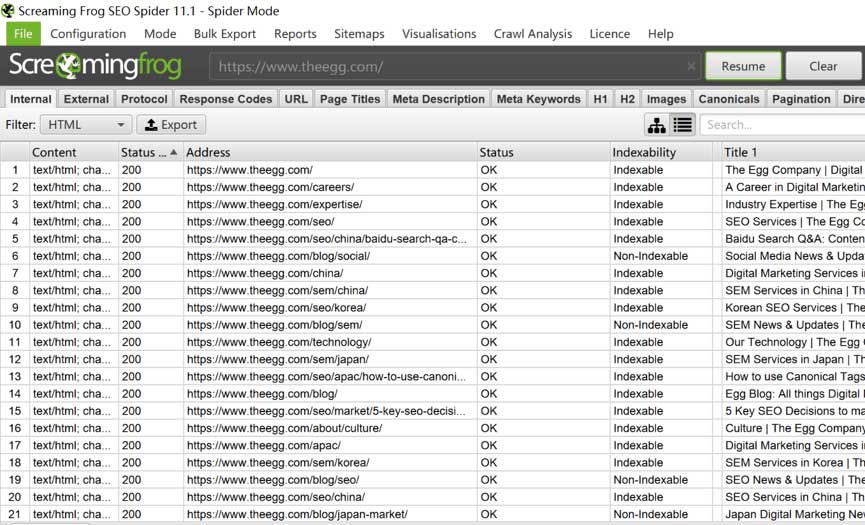Click the Screaming Frog logo
Image resolution: width=865 pixels, height=525 pixels.
[95, 66]
